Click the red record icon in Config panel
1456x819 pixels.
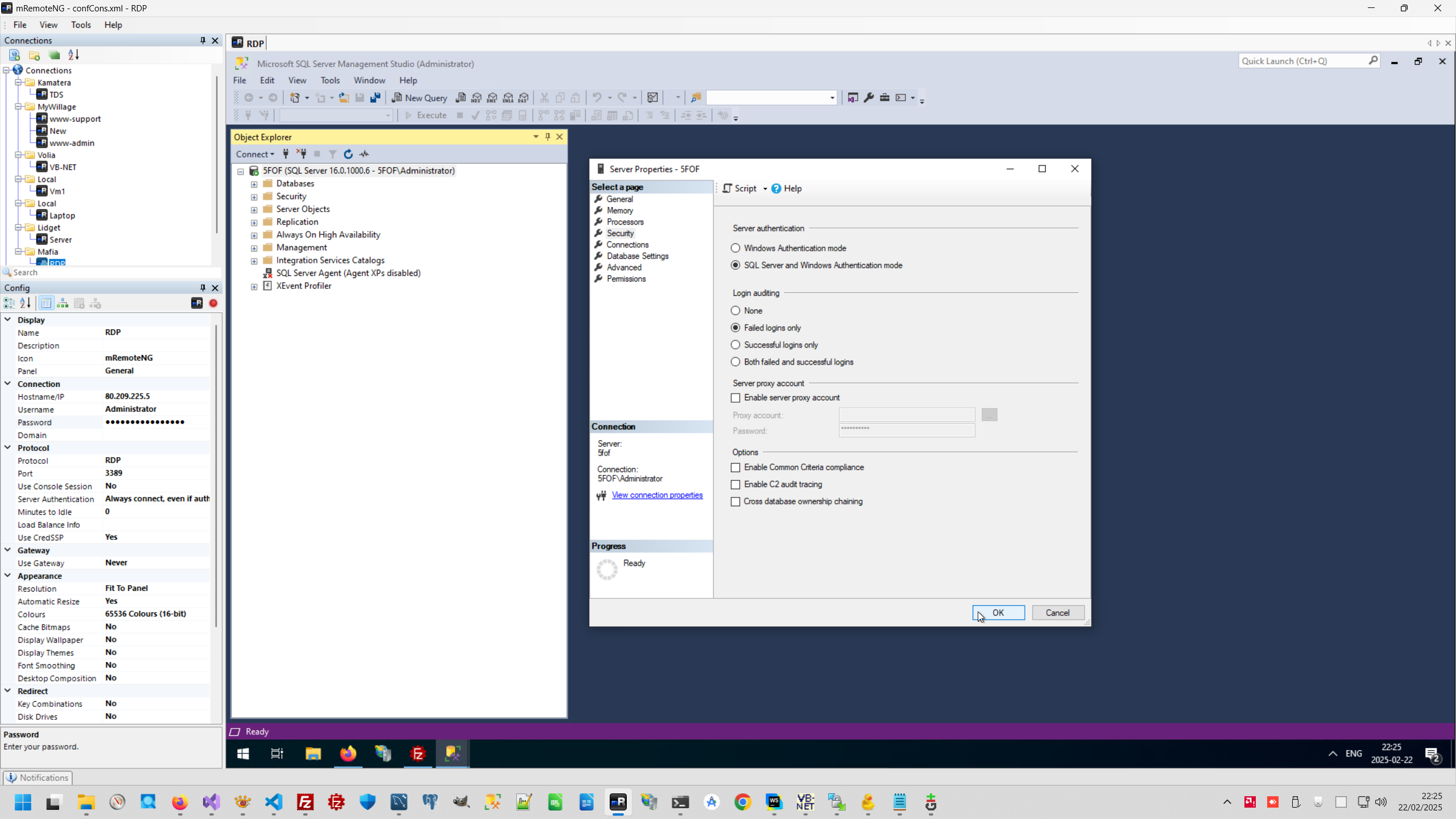(213, 303)
